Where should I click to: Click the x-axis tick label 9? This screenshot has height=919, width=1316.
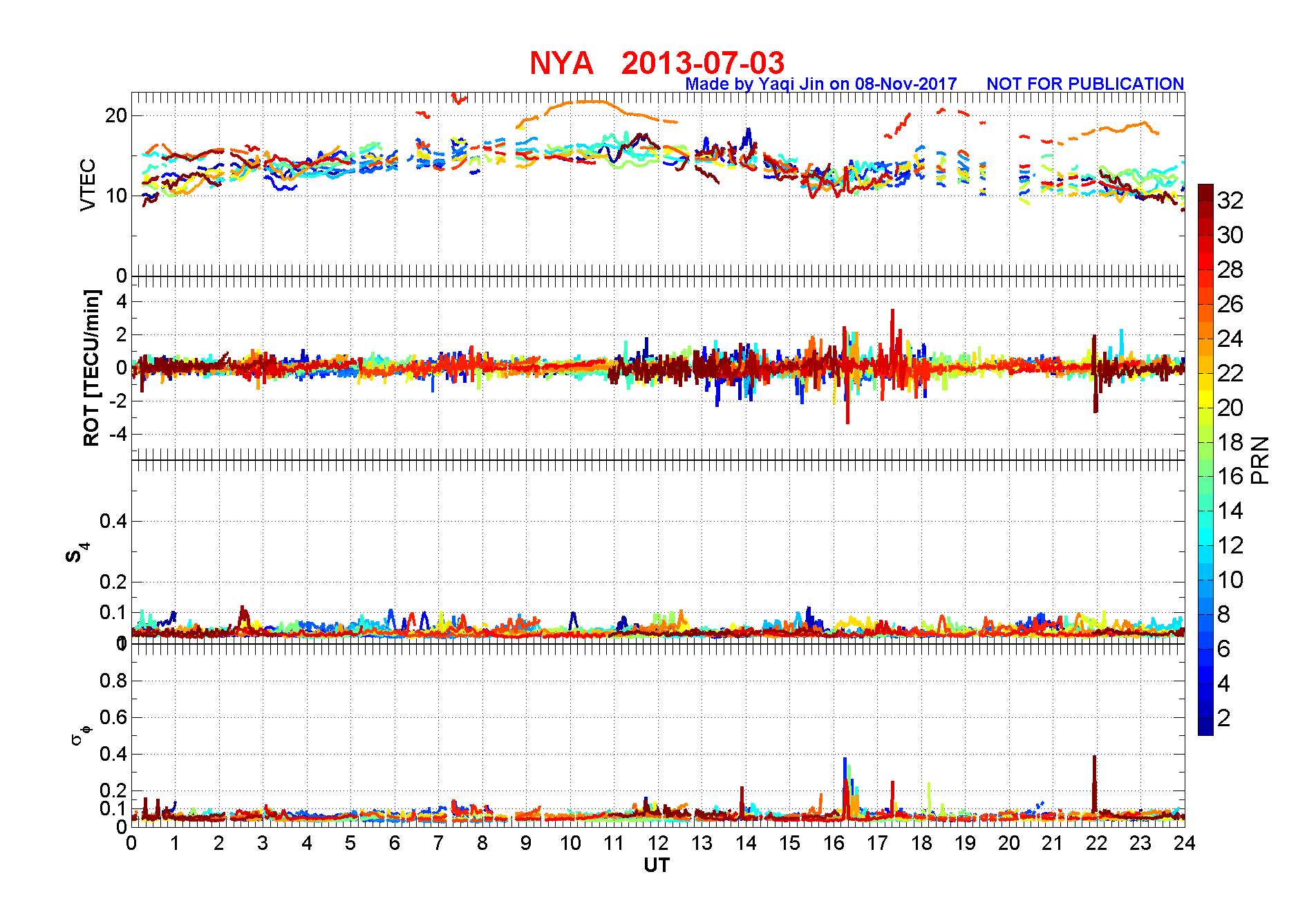click(526, 843)
